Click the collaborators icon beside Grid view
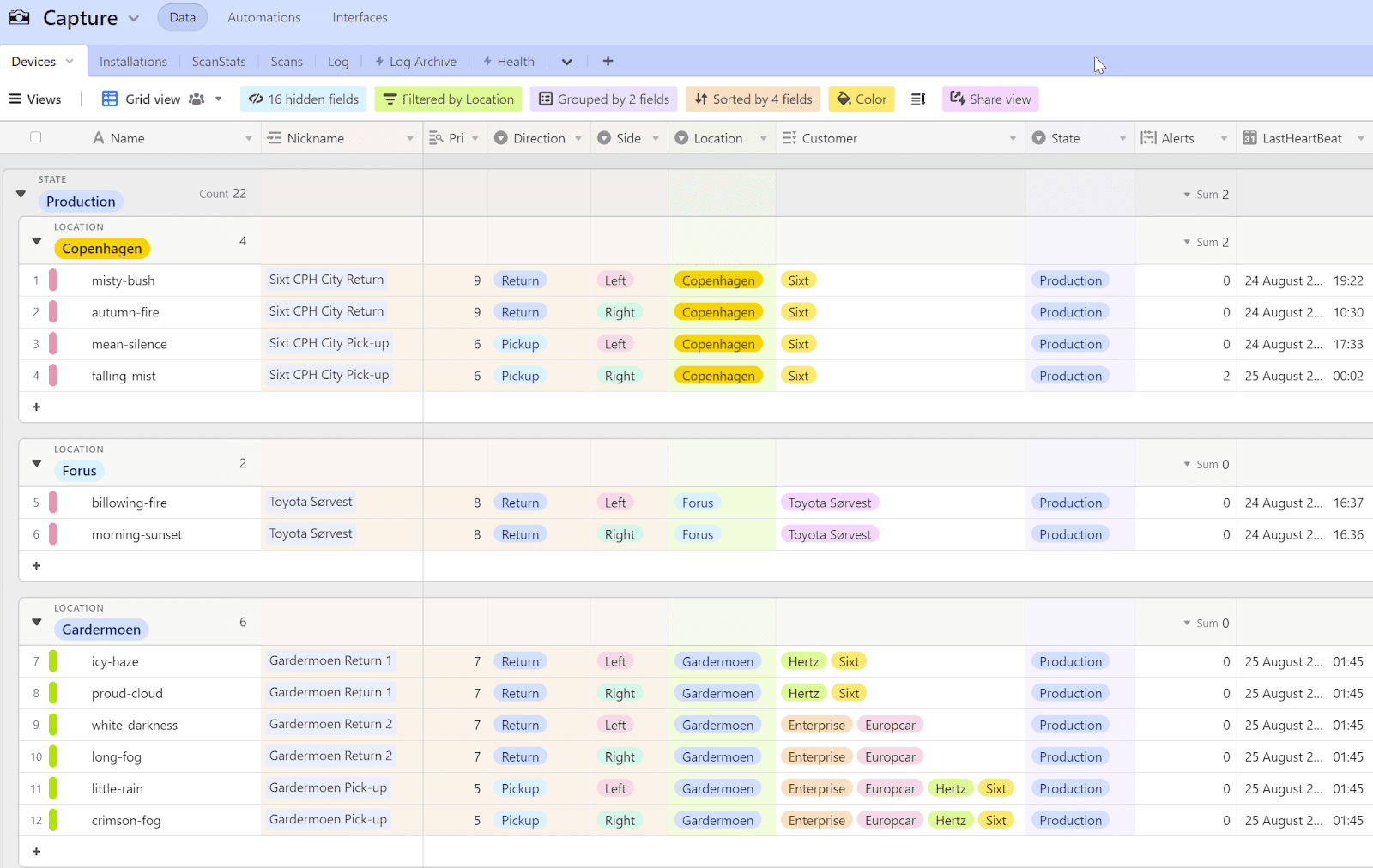 click(197, 99)
